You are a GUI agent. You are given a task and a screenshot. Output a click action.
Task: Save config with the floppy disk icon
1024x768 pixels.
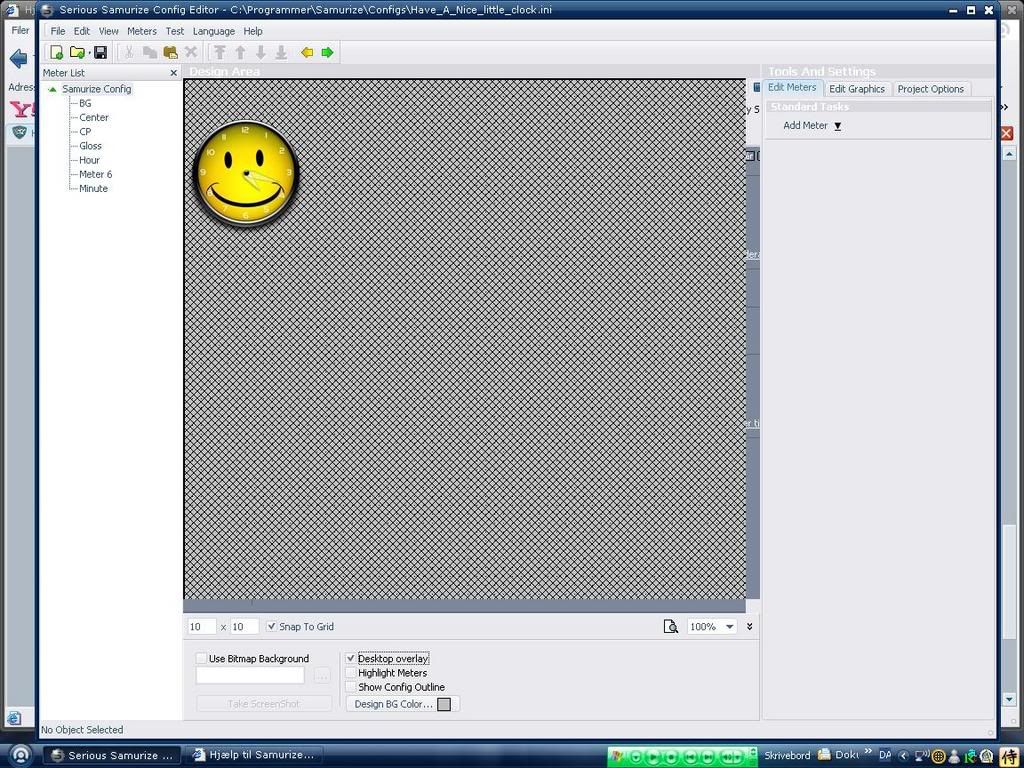101,52
